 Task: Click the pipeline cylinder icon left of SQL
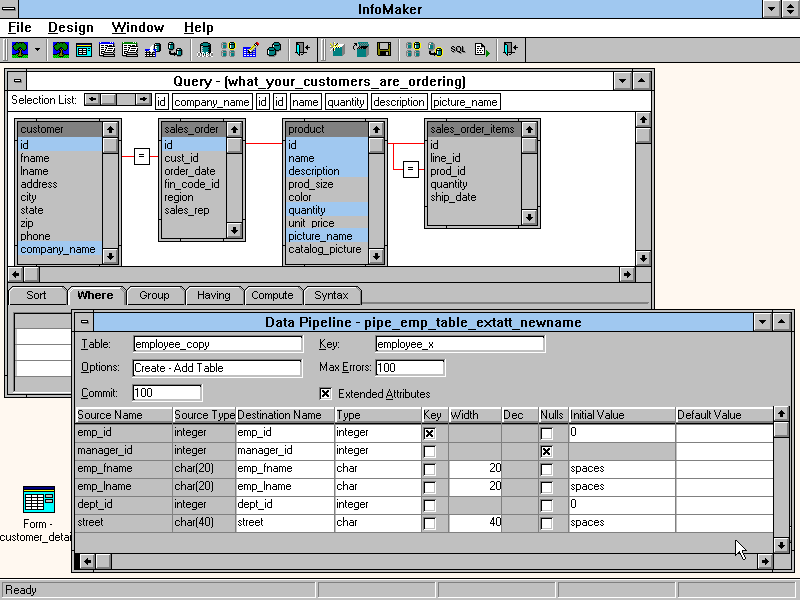tap(435, 49)
